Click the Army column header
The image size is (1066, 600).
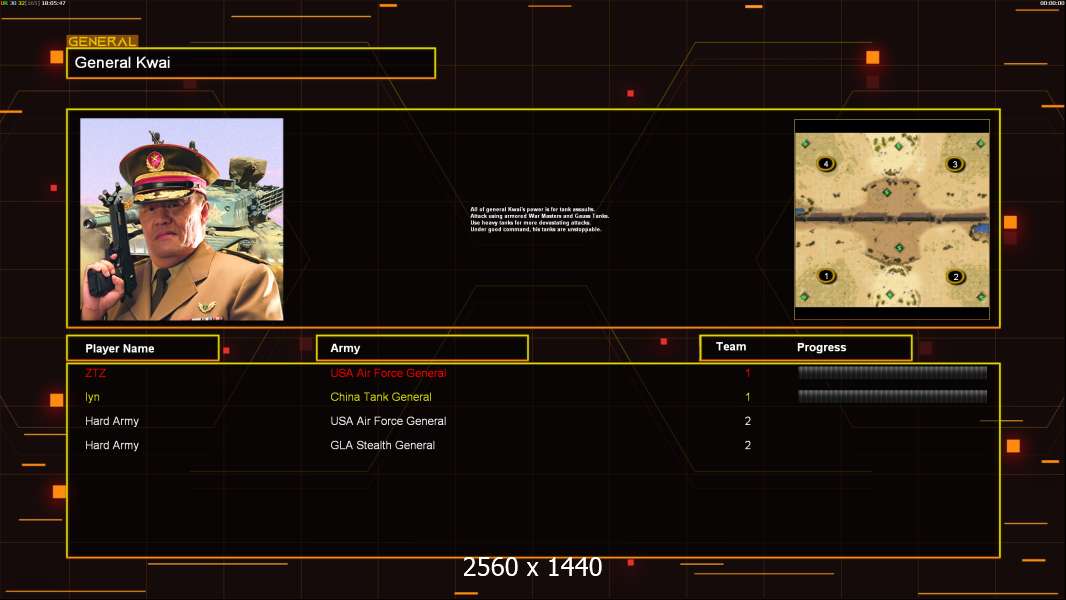click(x=422, y=348)
